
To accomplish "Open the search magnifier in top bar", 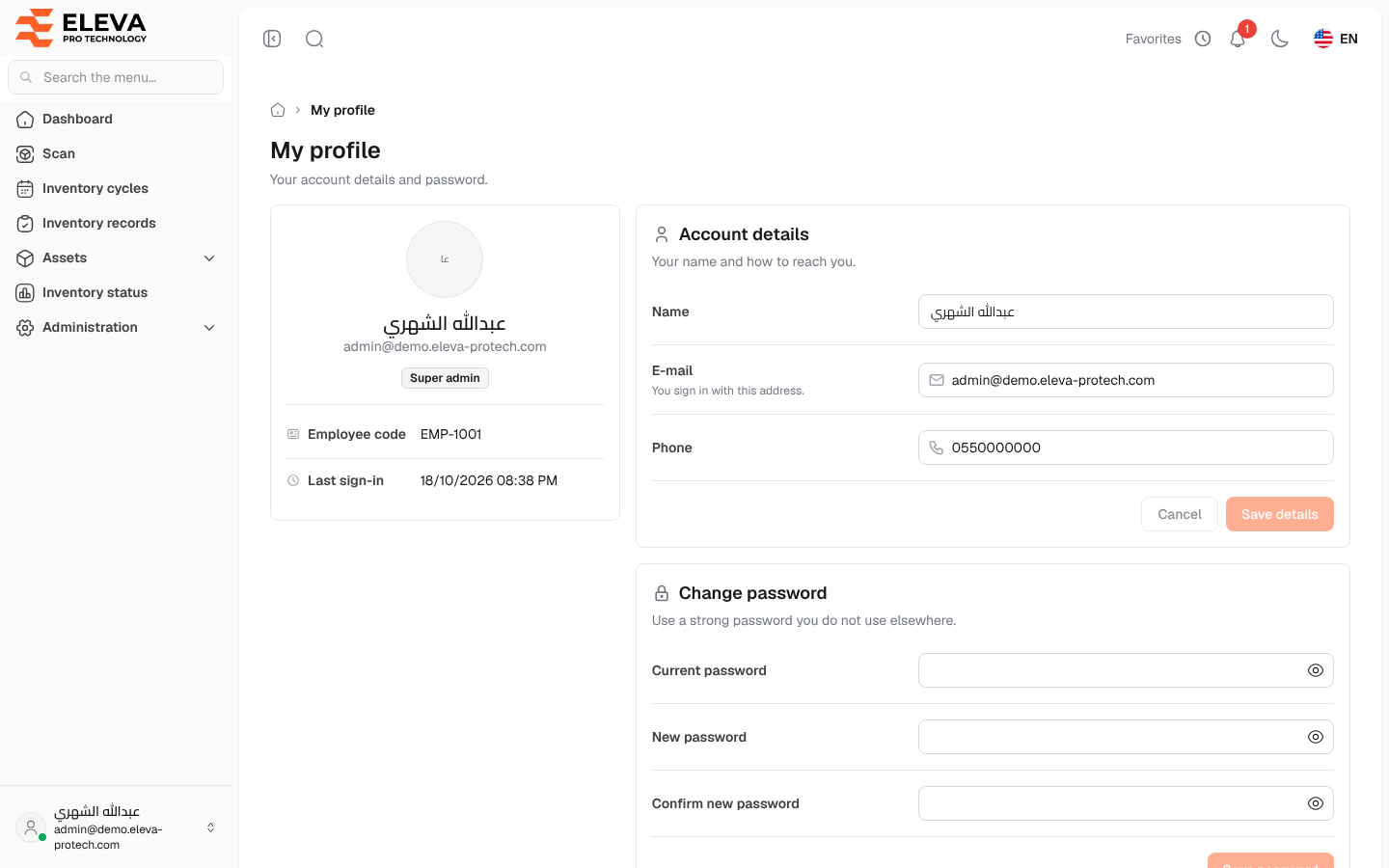I will click(314, 39).
